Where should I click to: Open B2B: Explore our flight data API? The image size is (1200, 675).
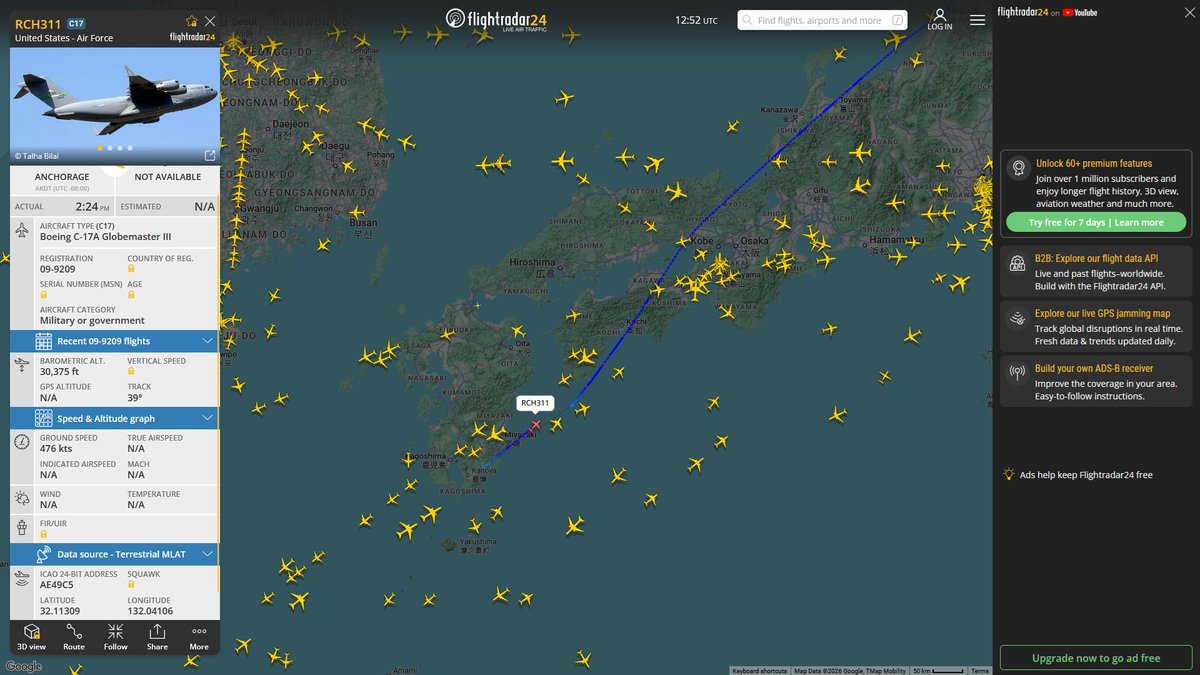tap(1096, 272)
